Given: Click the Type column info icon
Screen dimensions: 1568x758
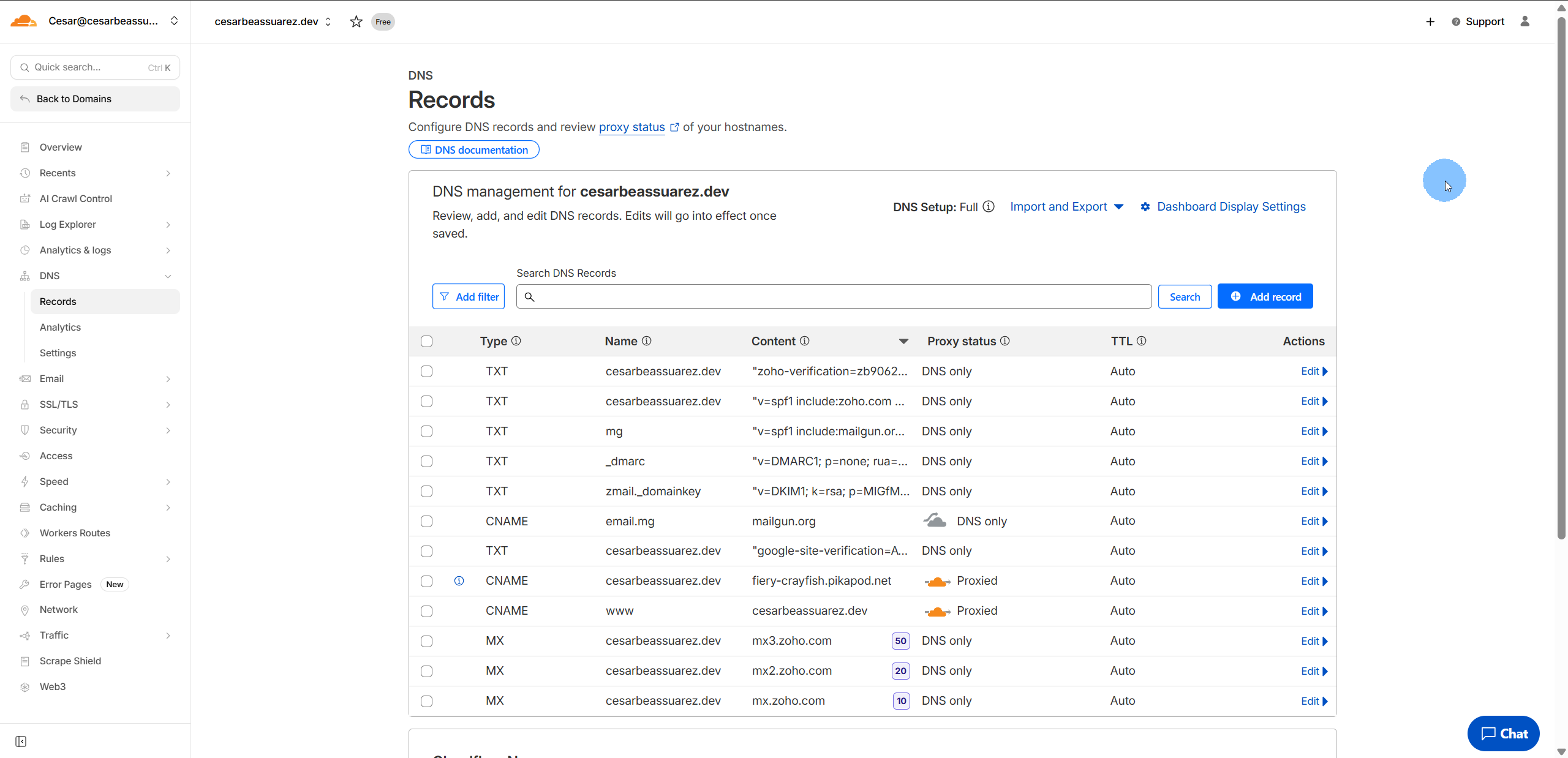Looking at the screenshot, I should point(516,341).
